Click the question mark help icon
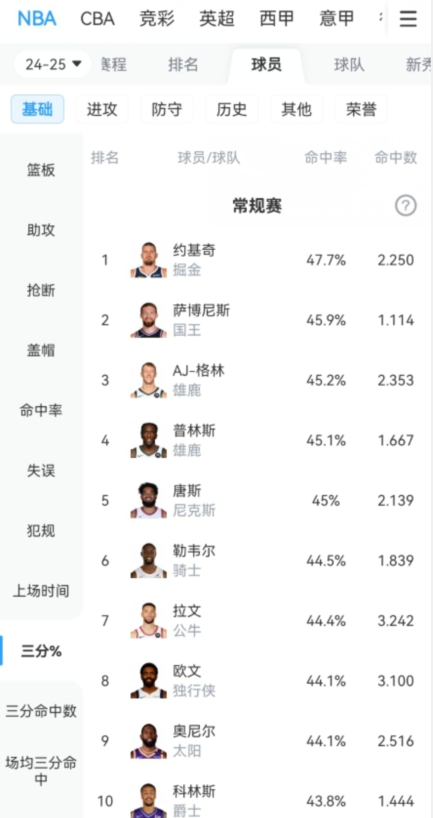The image size is (433, 818). tap(406, 206)
